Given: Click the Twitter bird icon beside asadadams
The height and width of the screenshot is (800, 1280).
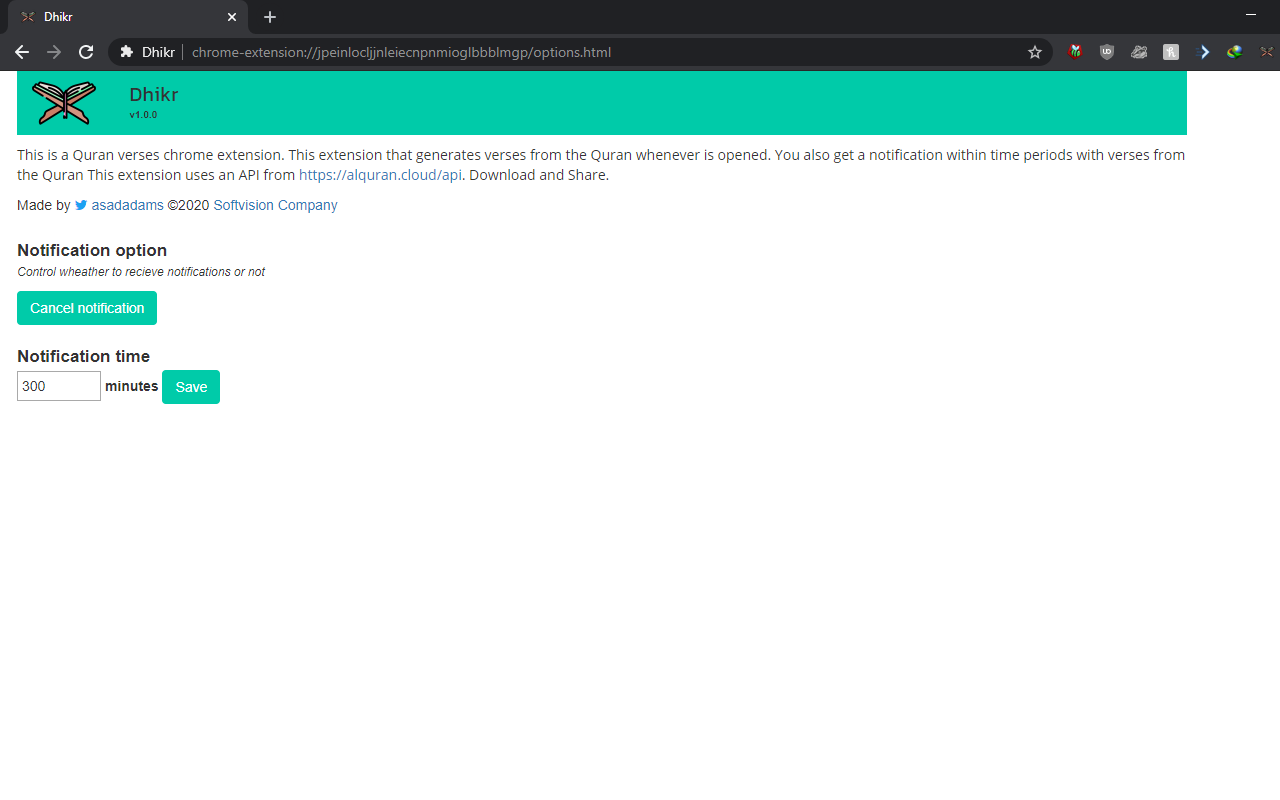Looking at the screenshot, I should (x=81, y=205).
